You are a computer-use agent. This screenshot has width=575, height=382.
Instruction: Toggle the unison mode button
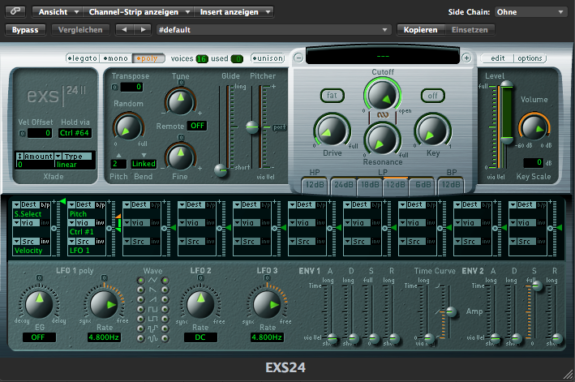click(268, 58)
